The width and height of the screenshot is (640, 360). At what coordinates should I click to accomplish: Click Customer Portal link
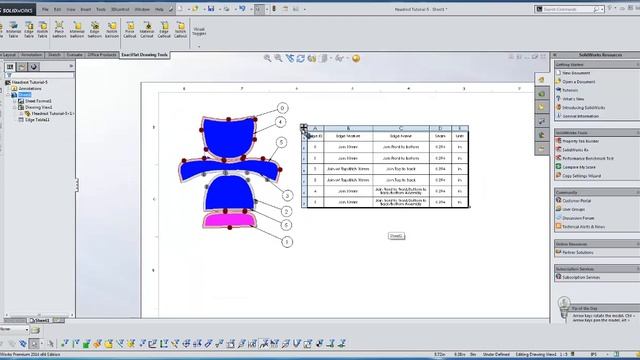576,201
